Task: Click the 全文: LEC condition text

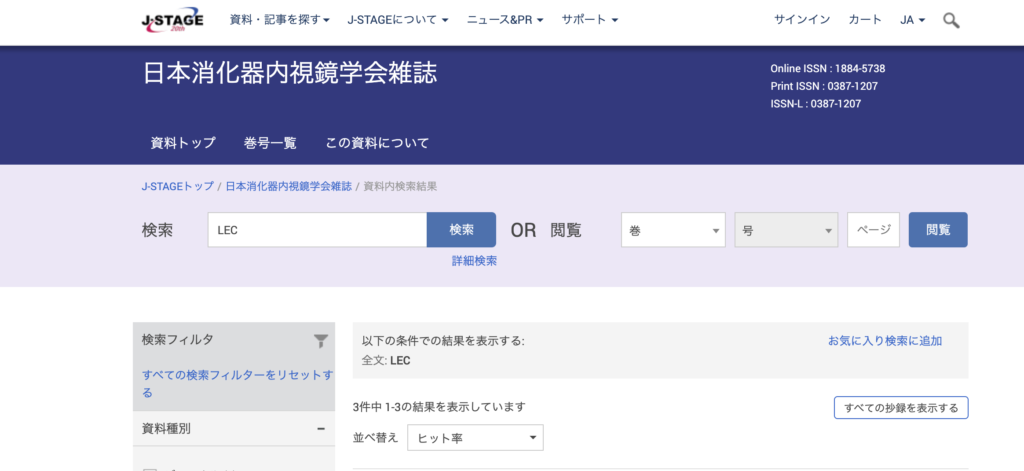Action: click(x=386, y=360)
